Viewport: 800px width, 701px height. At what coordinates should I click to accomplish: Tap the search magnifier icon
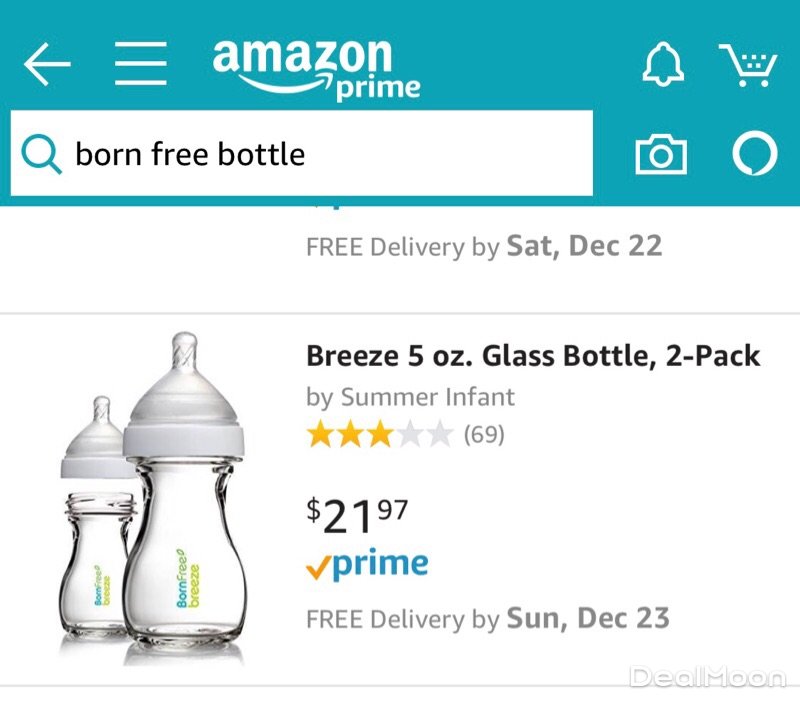(42, 154)
